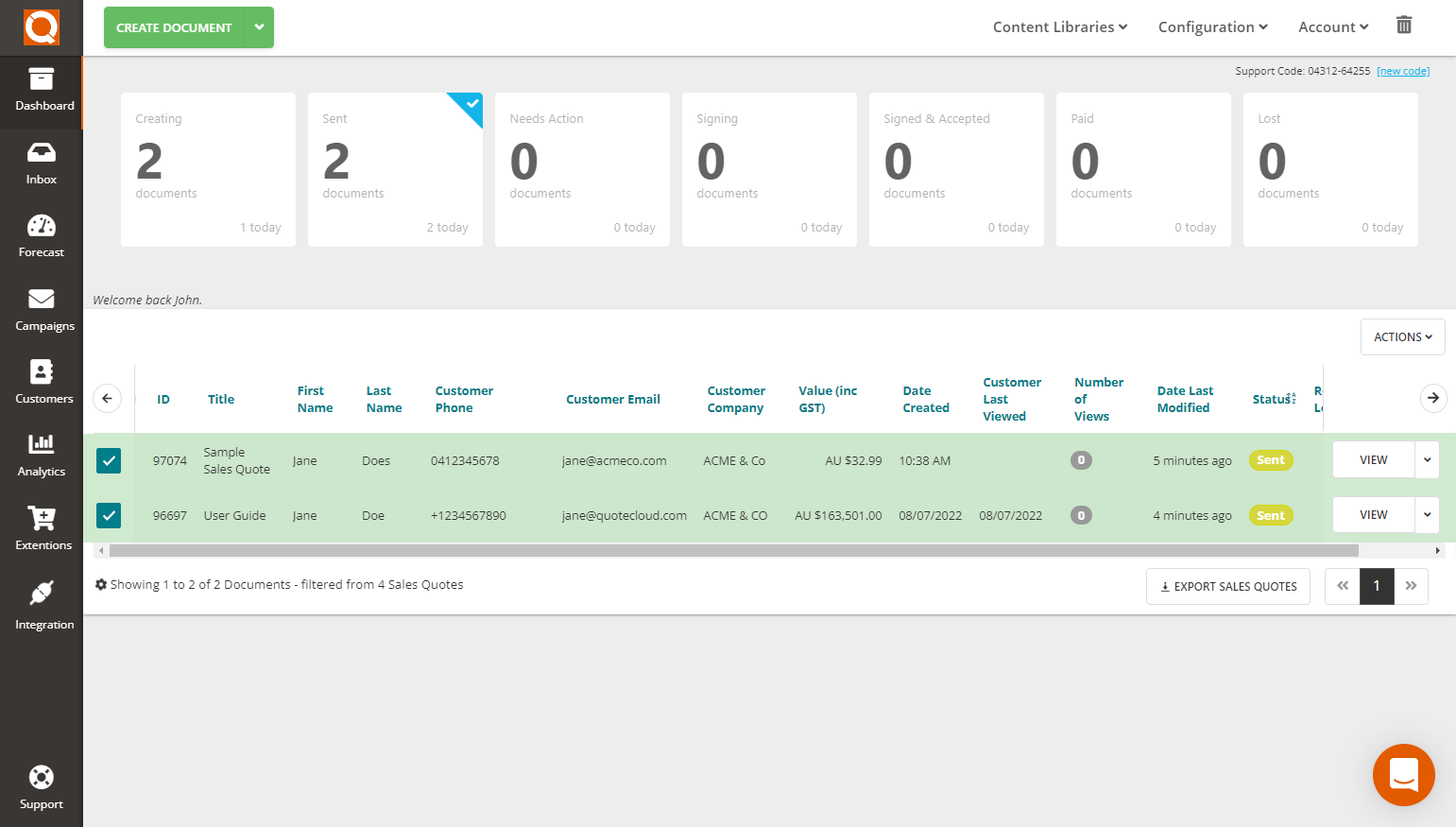Click the horizontal scrollbar below the table

pos(728,550)
